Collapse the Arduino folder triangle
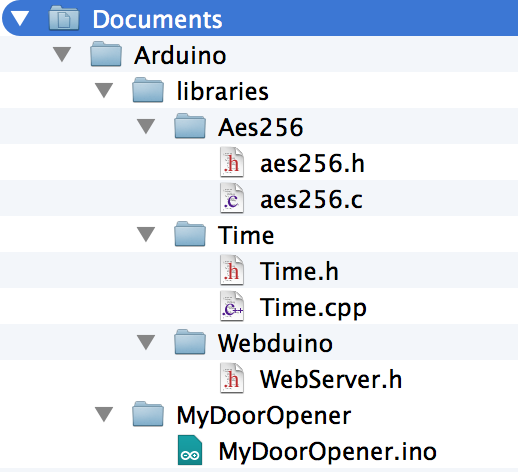This screenshot has height=472, width=518. tap(62, 54)
